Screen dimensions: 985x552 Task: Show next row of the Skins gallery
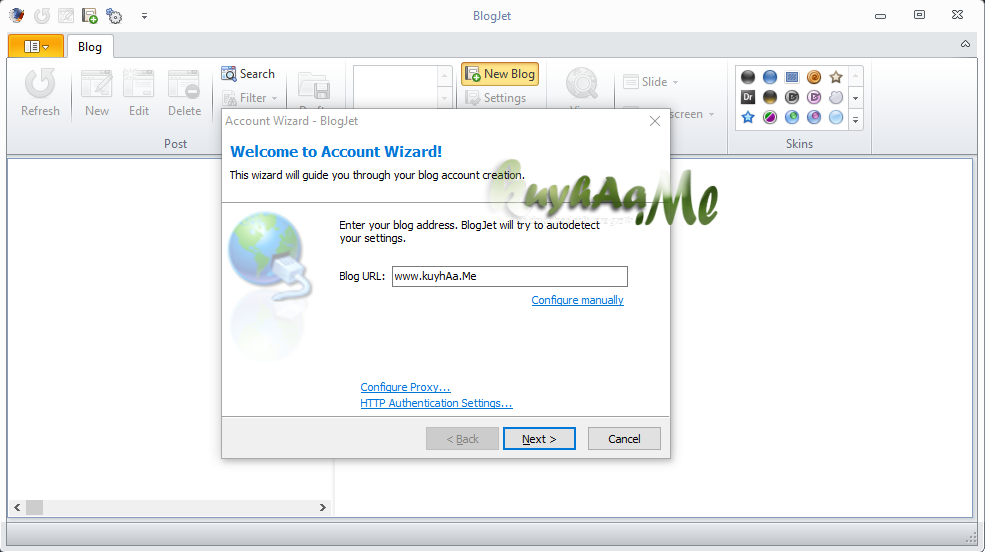click(x=855, y=98)
